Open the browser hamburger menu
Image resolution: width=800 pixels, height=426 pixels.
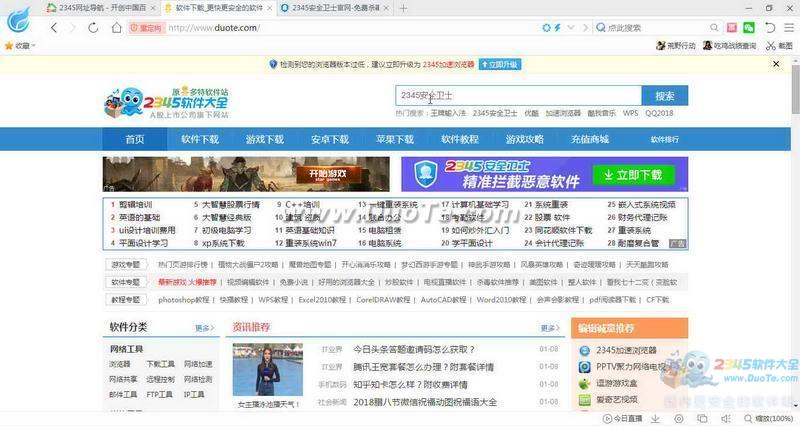pyautogui.click(x=789, y=28)
